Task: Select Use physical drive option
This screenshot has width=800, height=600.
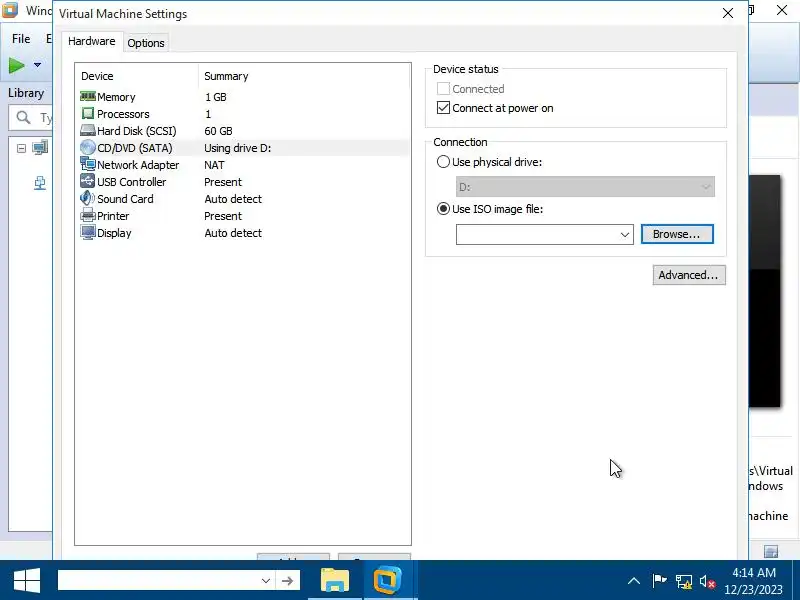Action: 443,162
